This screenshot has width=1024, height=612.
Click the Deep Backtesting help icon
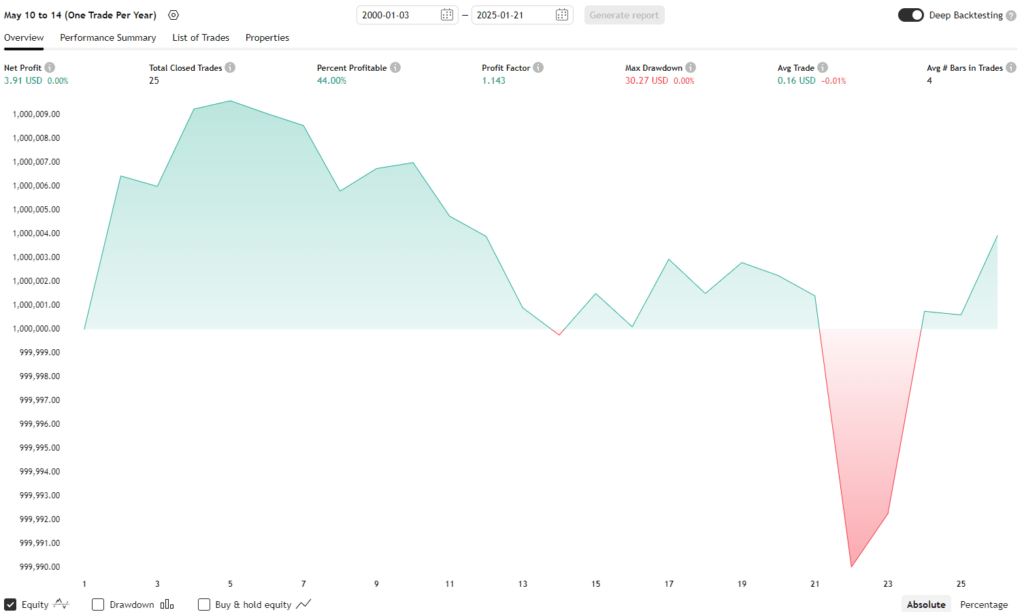coord(1011,15)
